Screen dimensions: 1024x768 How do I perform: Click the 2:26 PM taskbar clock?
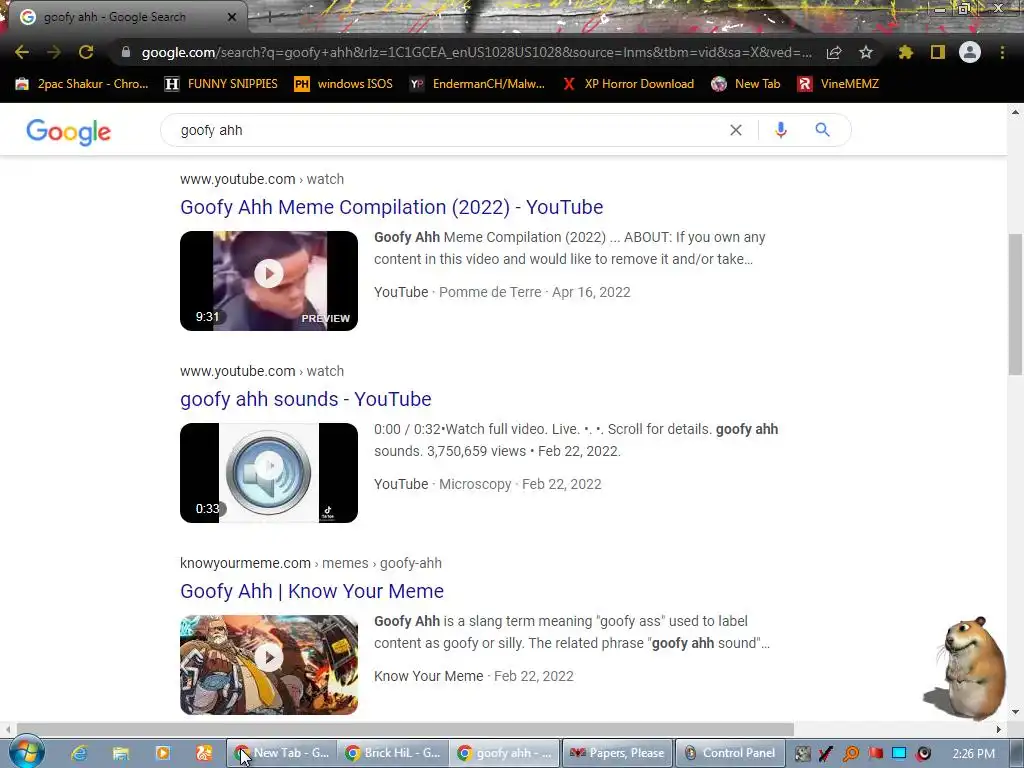[x=974, y=754]
